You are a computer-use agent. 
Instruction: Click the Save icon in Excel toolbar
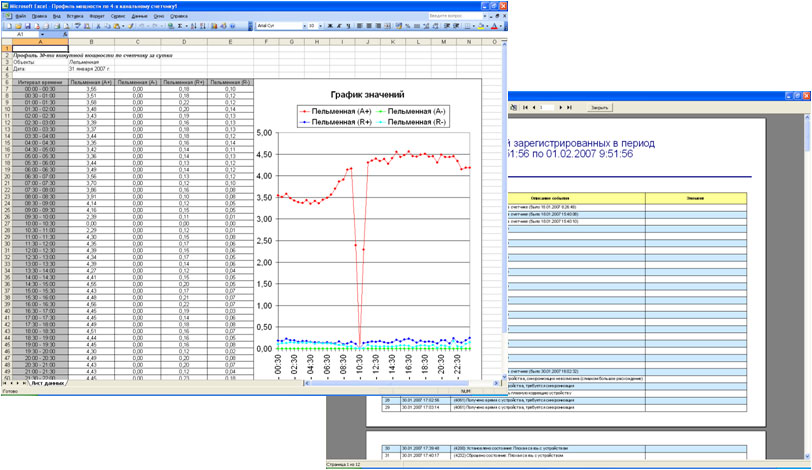[28, 26]
